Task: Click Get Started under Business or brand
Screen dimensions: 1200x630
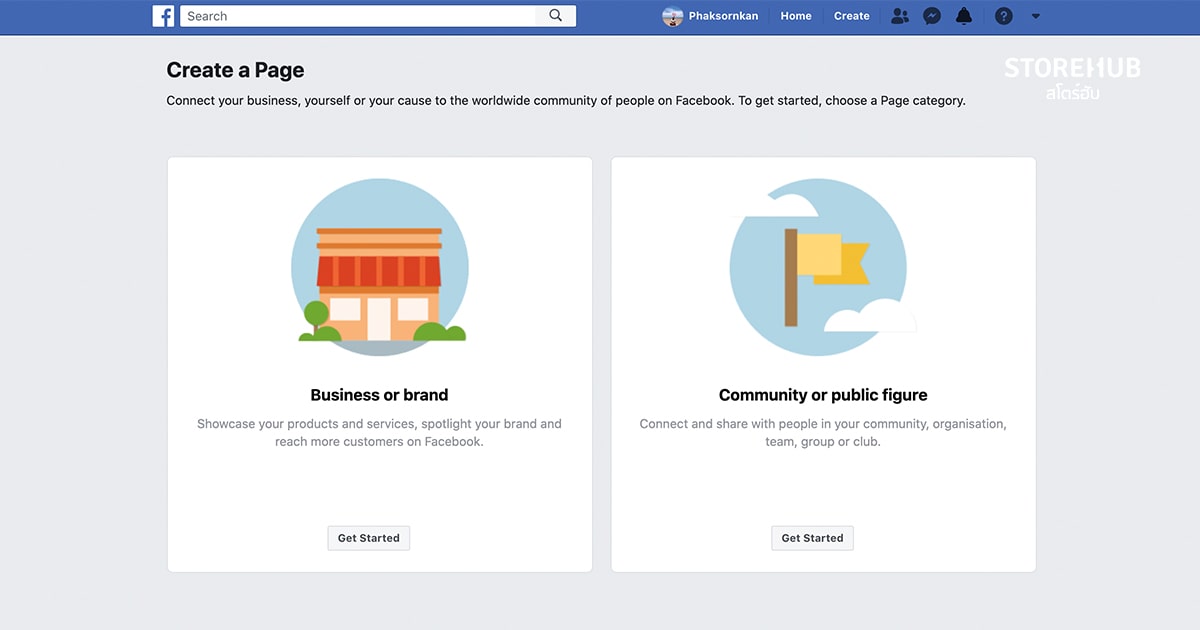Action: 368,537
